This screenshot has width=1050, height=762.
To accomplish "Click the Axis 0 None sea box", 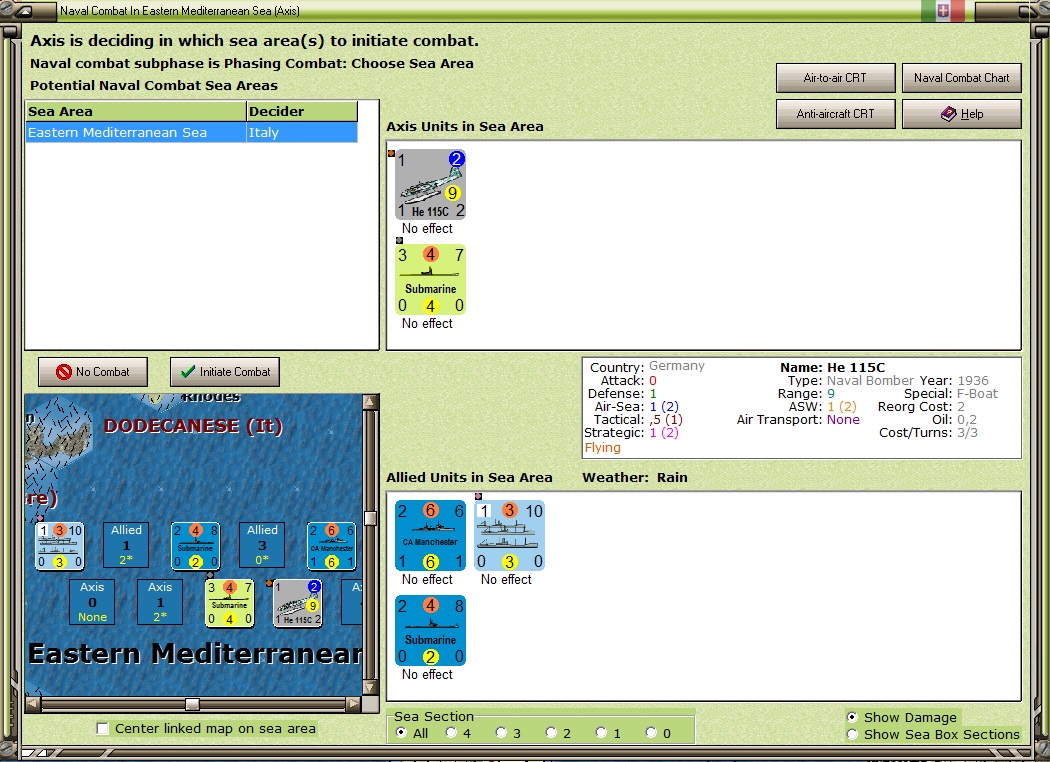I will click(x=92, y=602).
